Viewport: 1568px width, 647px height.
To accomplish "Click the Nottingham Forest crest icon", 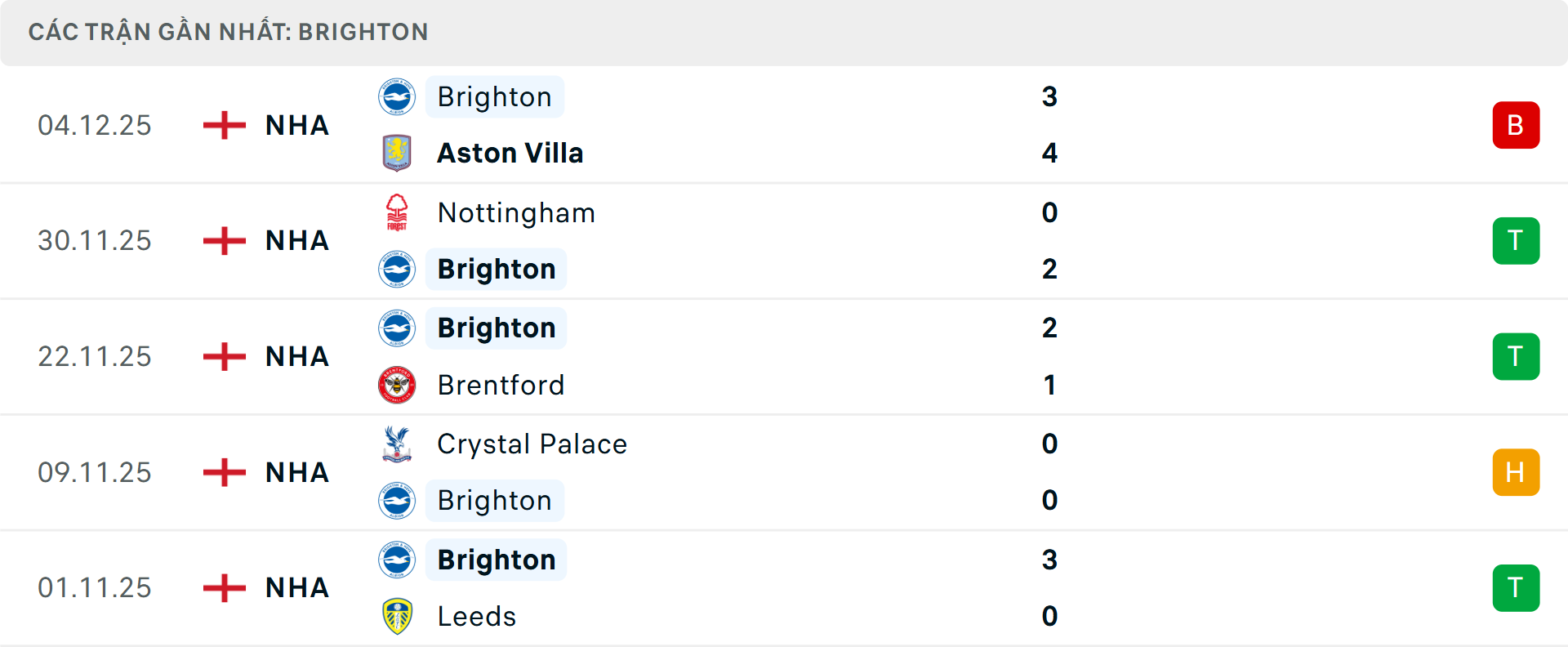I will (398, 212).
